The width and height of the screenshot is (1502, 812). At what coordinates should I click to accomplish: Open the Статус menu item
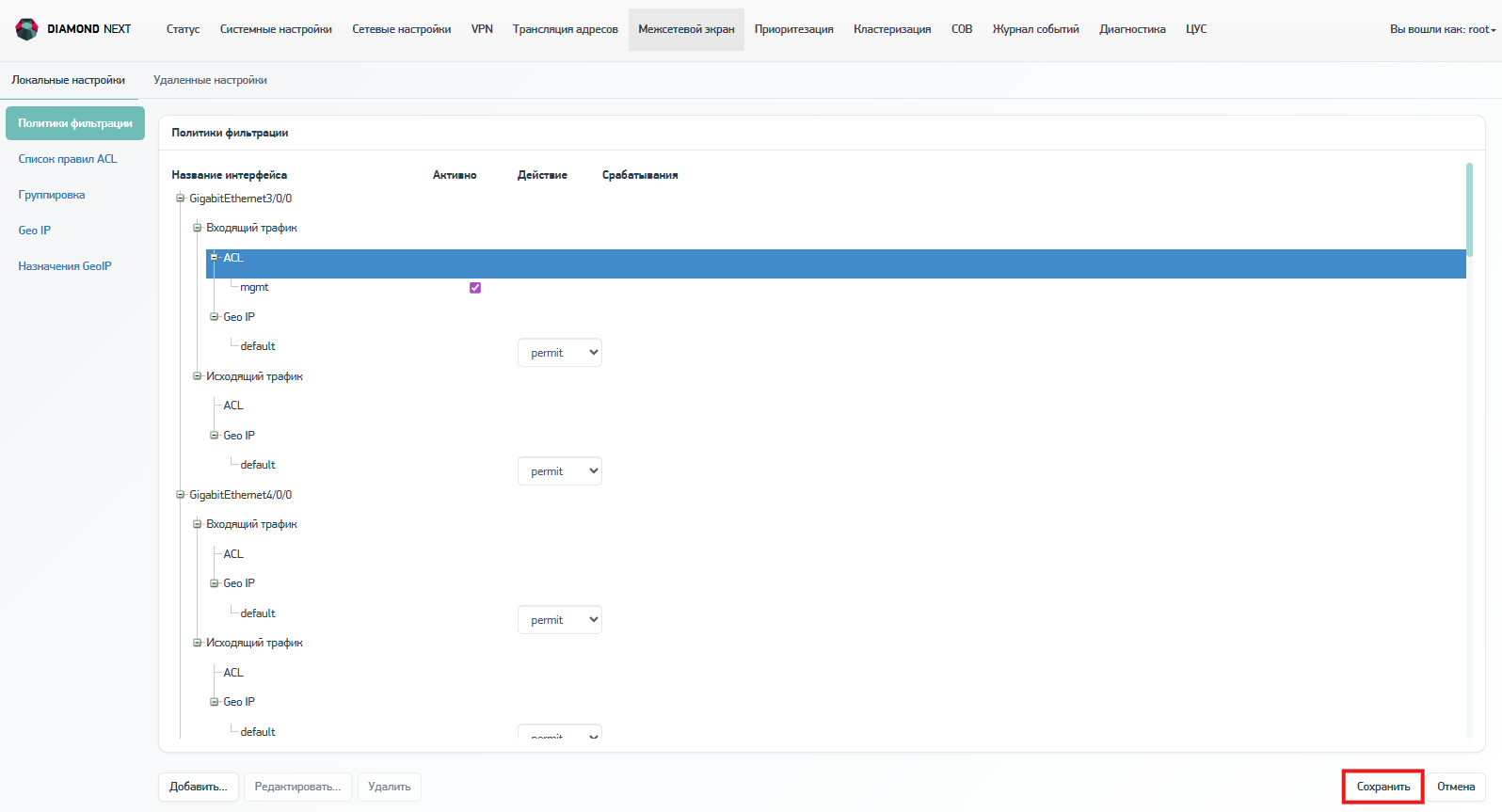(183, 29)
